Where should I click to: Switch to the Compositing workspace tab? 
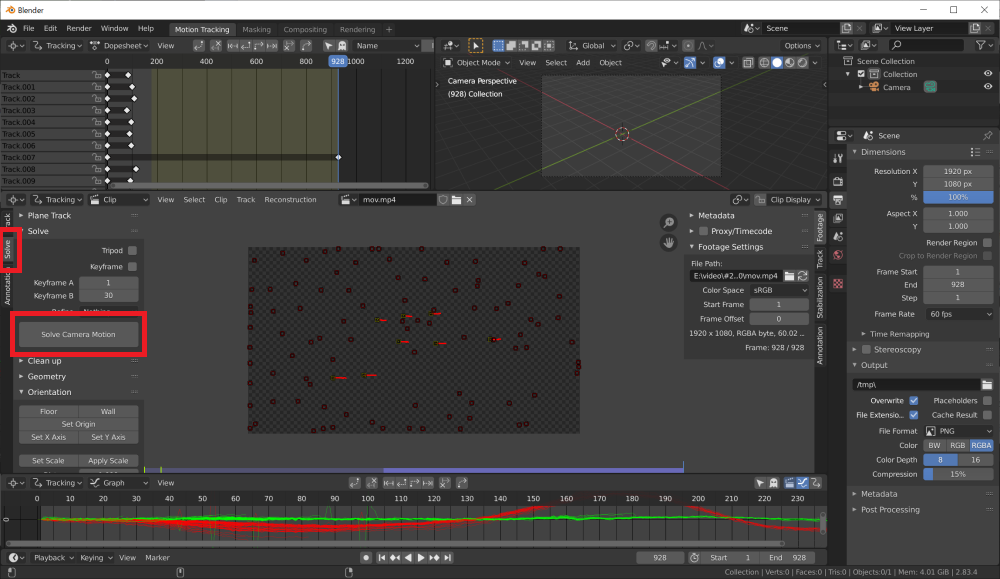tap(305, 29)
